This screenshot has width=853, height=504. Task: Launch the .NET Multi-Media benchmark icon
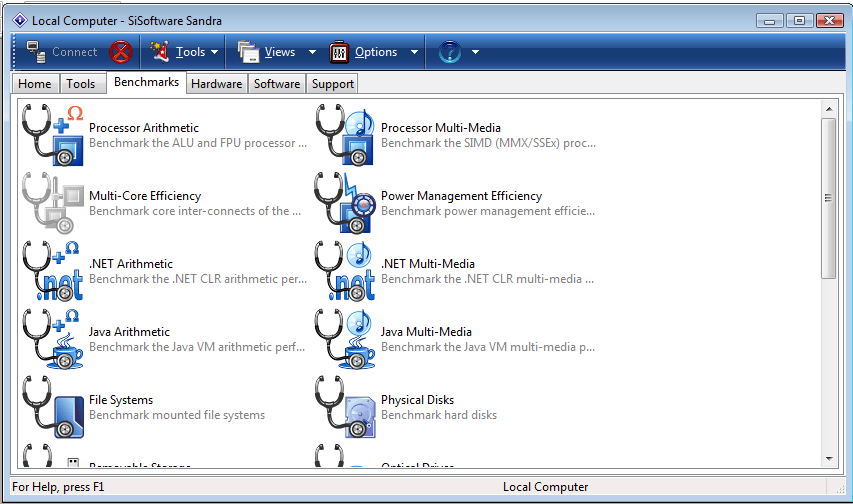tap(345, 271)
